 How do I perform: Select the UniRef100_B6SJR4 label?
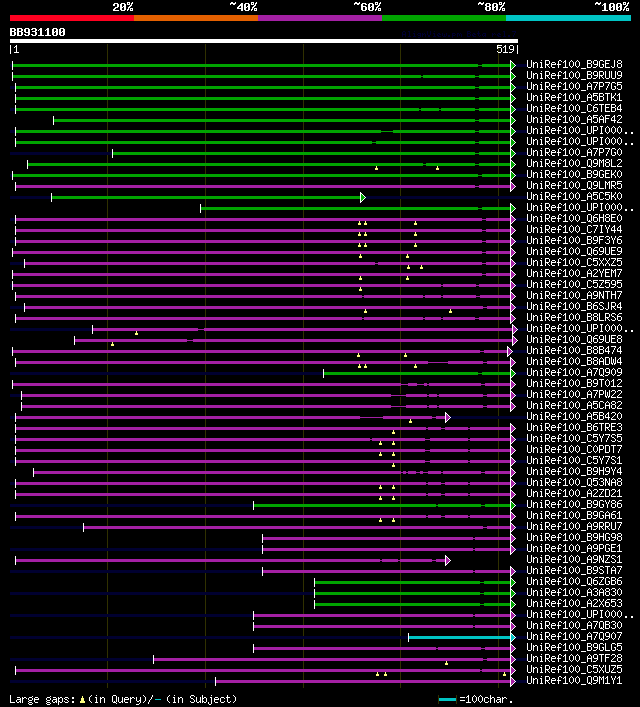(574, 307)
